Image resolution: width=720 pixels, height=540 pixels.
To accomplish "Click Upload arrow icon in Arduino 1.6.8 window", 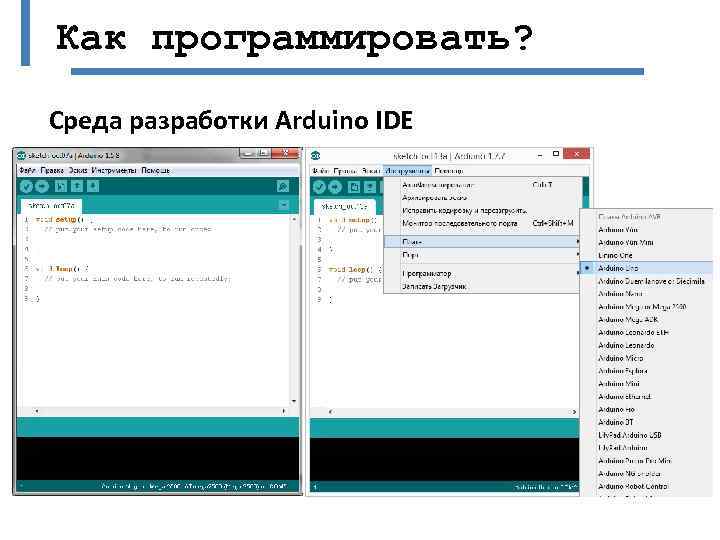I will click(42, 186).
